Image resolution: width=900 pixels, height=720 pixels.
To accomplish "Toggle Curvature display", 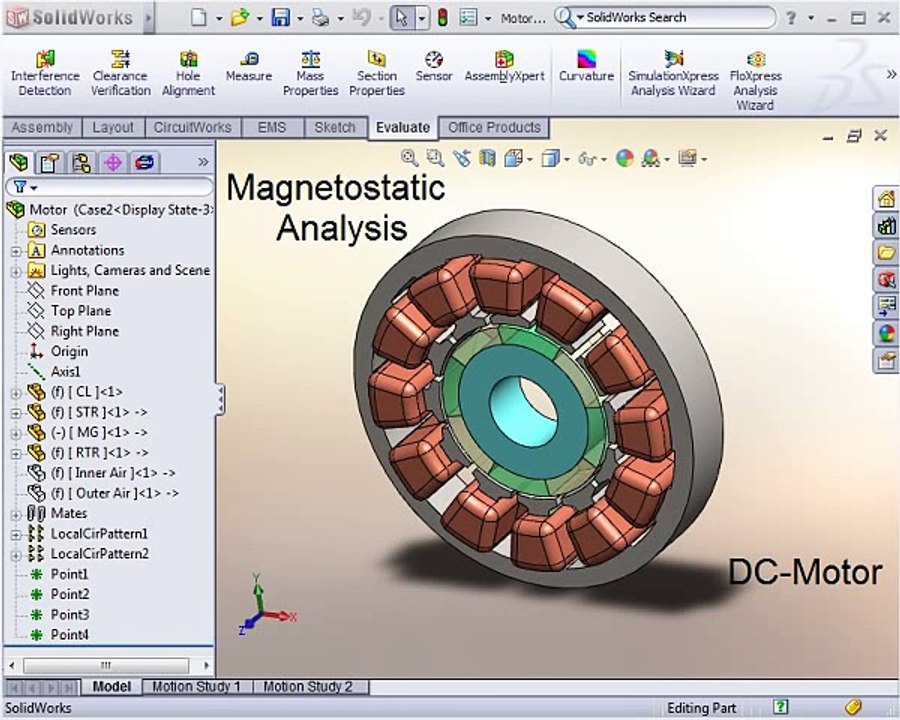I will pyautogui.click(x=587, y=67).
